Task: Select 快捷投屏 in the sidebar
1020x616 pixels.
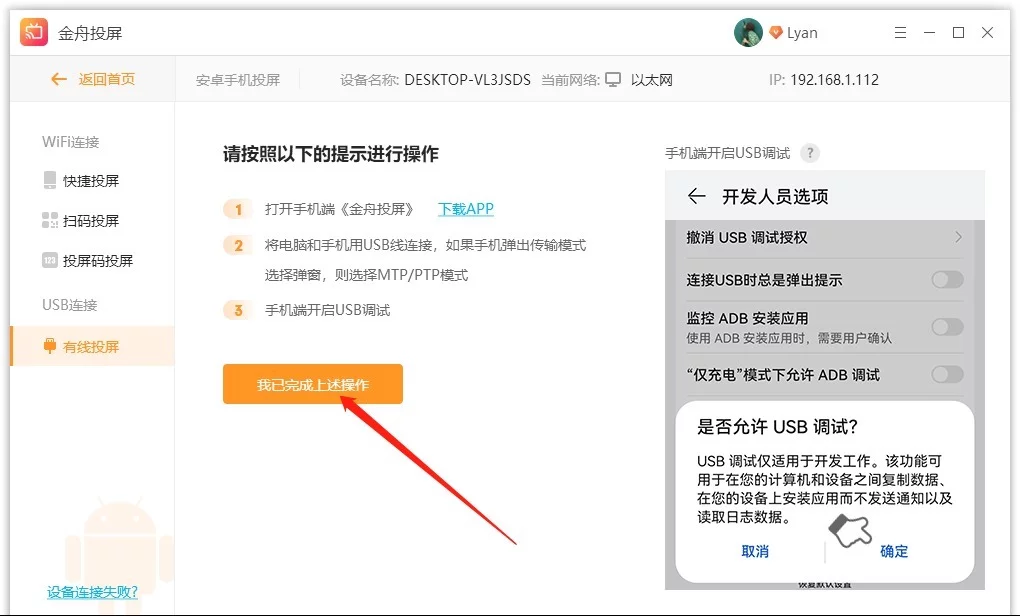Action: (92, 180)
